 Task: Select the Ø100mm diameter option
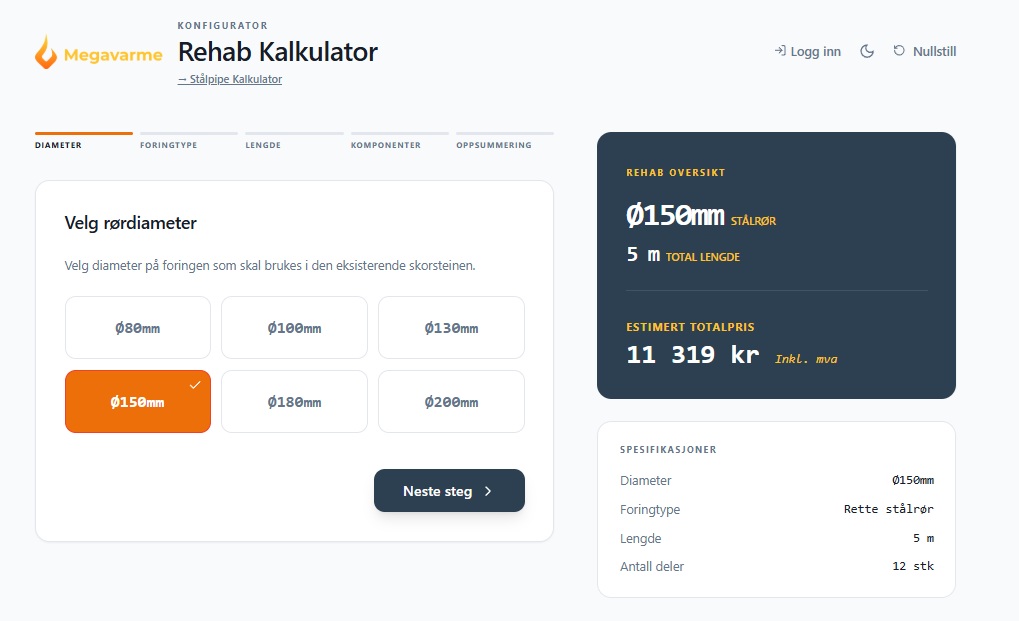294,328
